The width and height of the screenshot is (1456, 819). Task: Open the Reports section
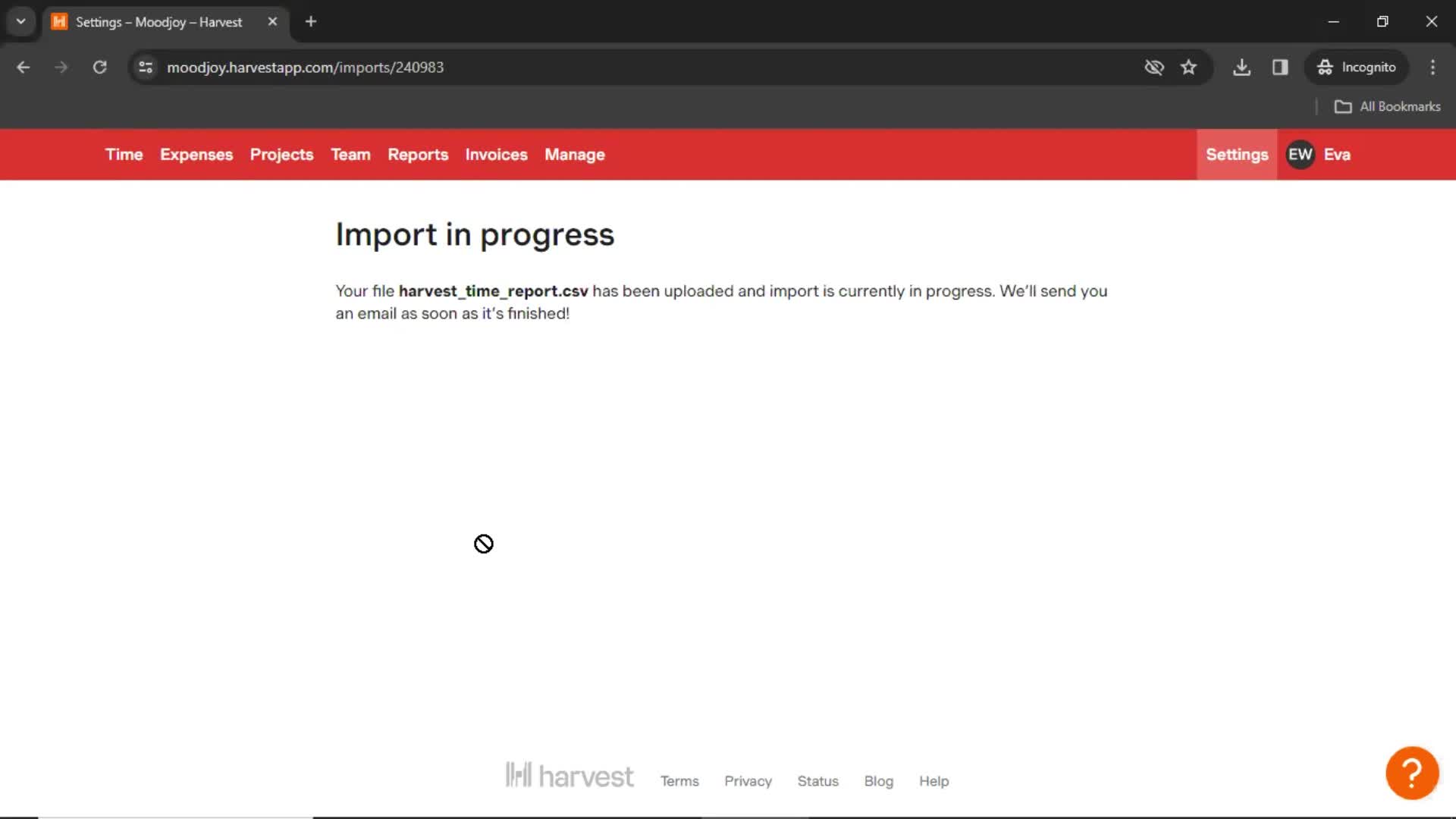[x=418, y=155]
